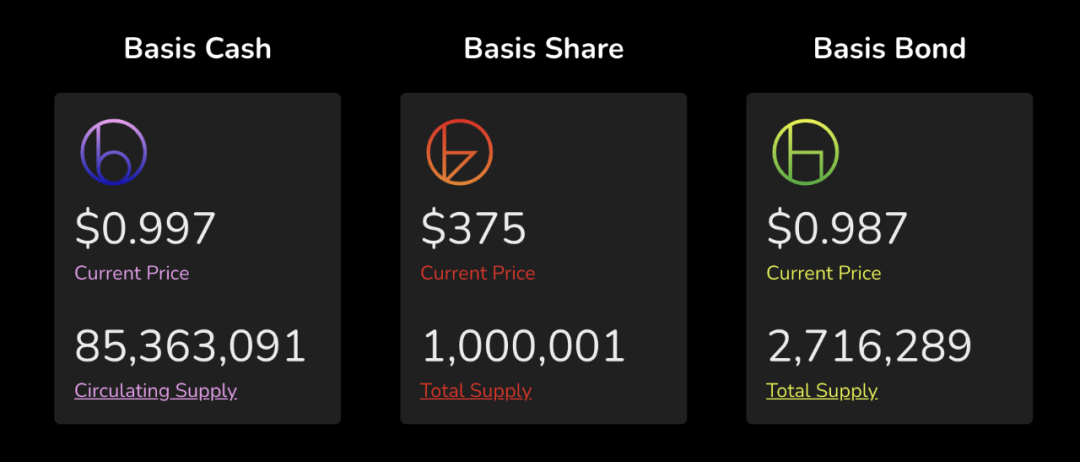Click the $0.997 price value
The image size is (1080, 462).
[145, 229]
